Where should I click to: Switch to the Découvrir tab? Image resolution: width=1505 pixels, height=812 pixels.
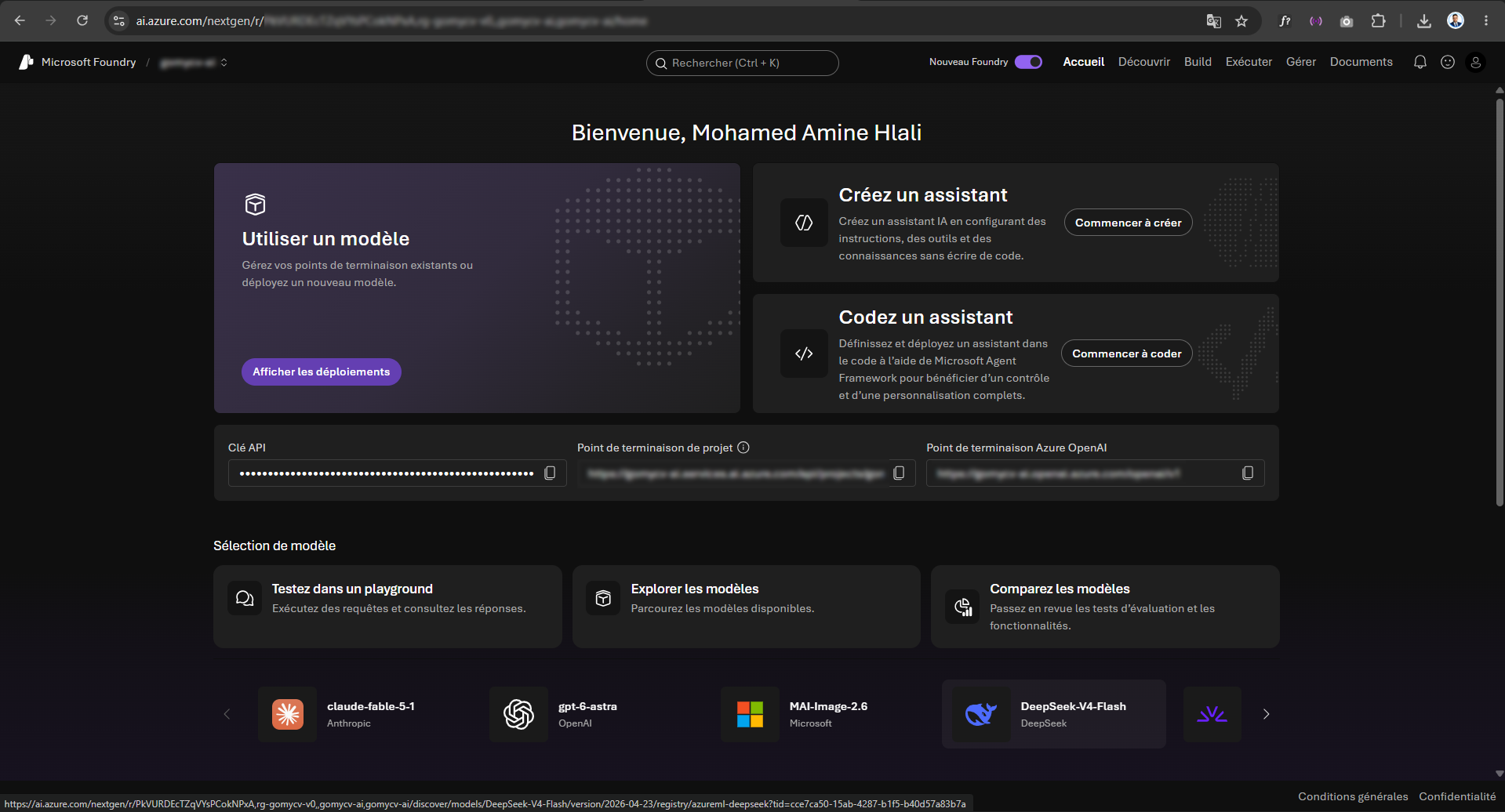1143,62
